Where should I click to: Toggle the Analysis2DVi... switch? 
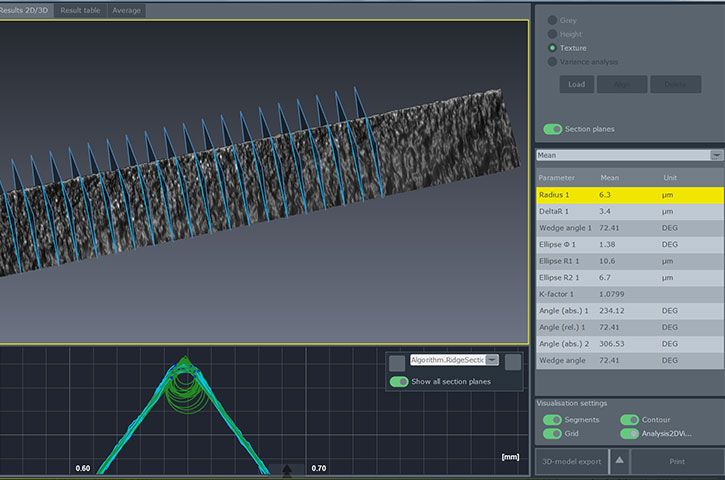pyautogui.click(x=629, y=434)
